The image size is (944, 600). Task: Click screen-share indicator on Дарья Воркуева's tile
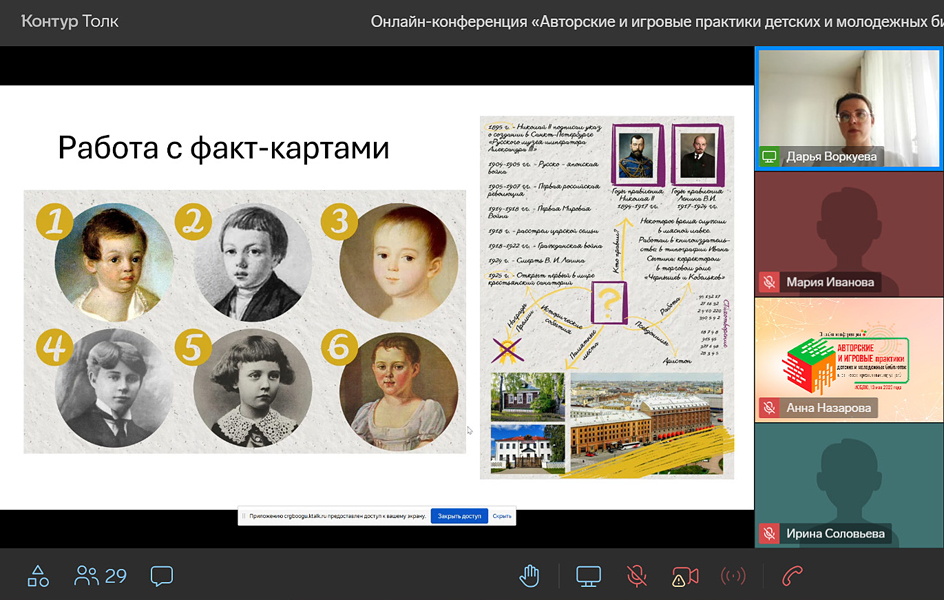(770, 156)
